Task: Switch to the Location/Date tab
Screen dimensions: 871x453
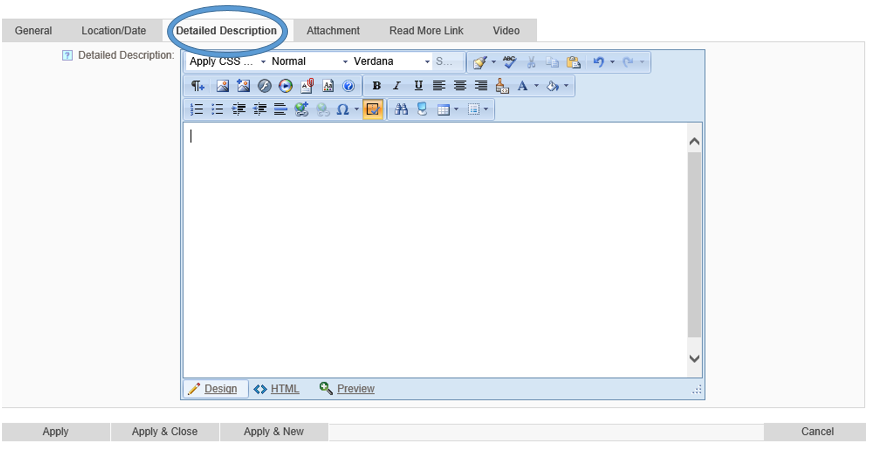Action: 114,31
